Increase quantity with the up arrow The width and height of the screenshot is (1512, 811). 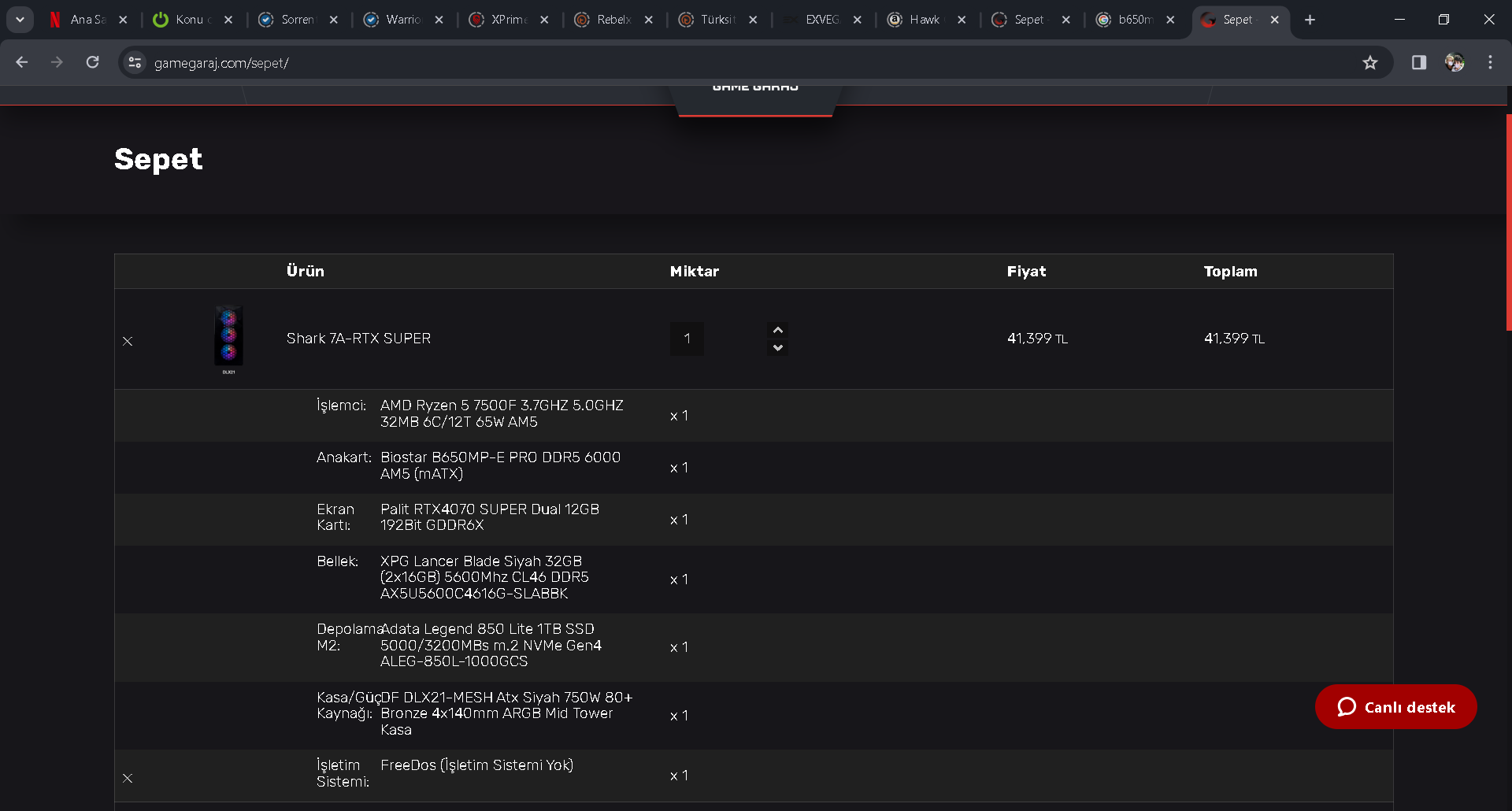coord(778,330)
